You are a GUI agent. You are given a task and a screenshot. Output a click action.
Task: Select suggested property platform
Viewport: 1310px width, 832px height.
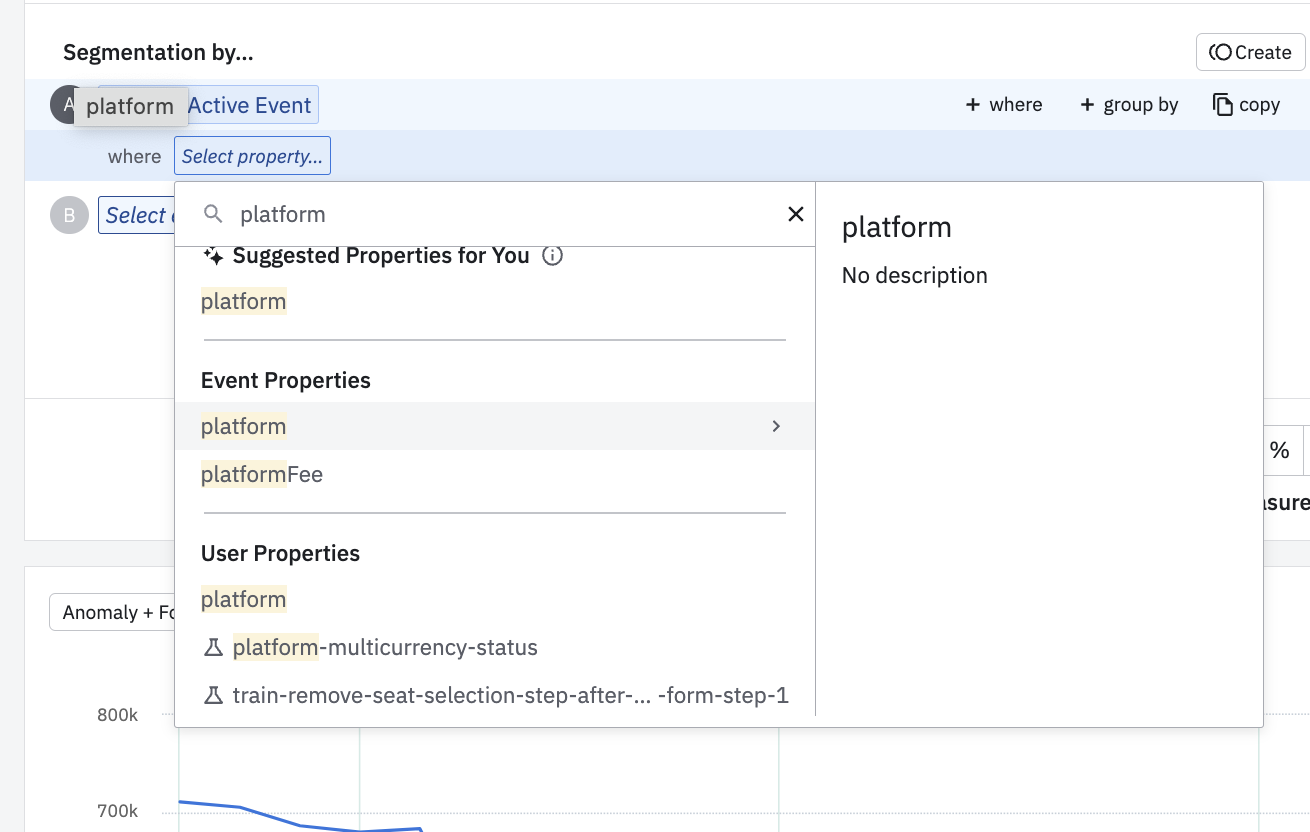coord(244,302)
